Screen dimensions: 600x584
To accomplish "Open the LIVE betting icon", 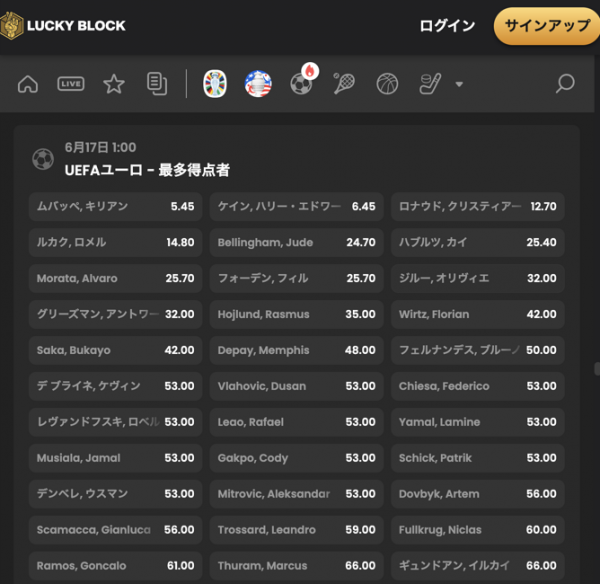I will coord(71,83).
